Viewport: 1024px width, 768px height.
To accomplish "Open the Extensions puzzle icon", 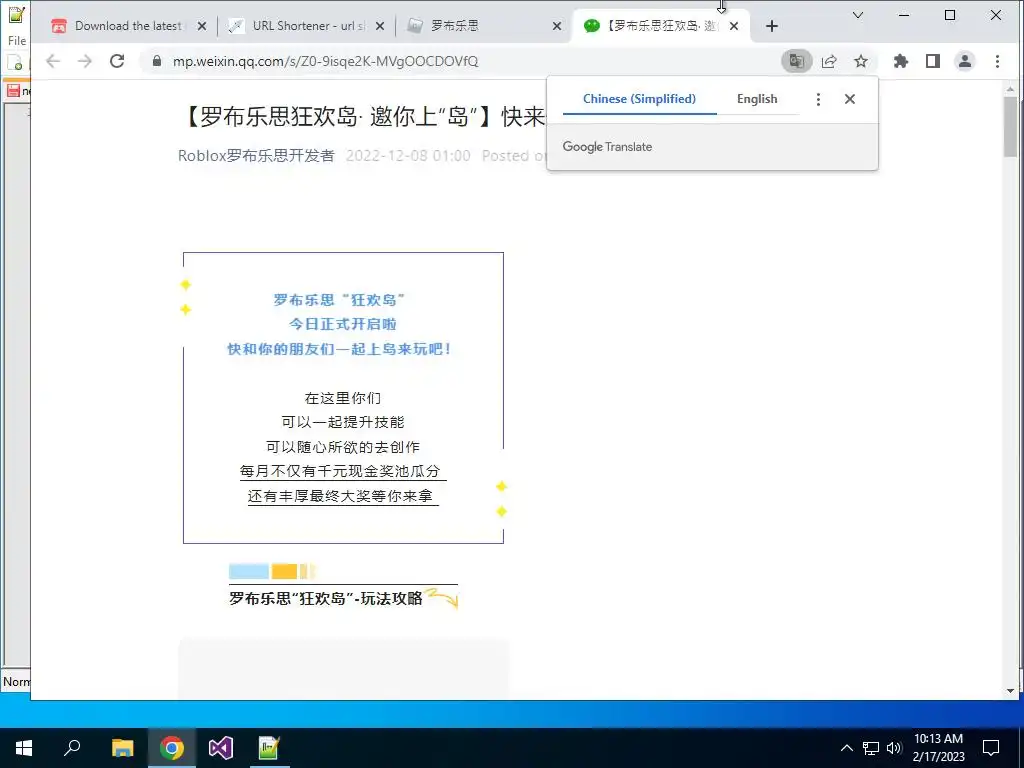I will 901,61.
